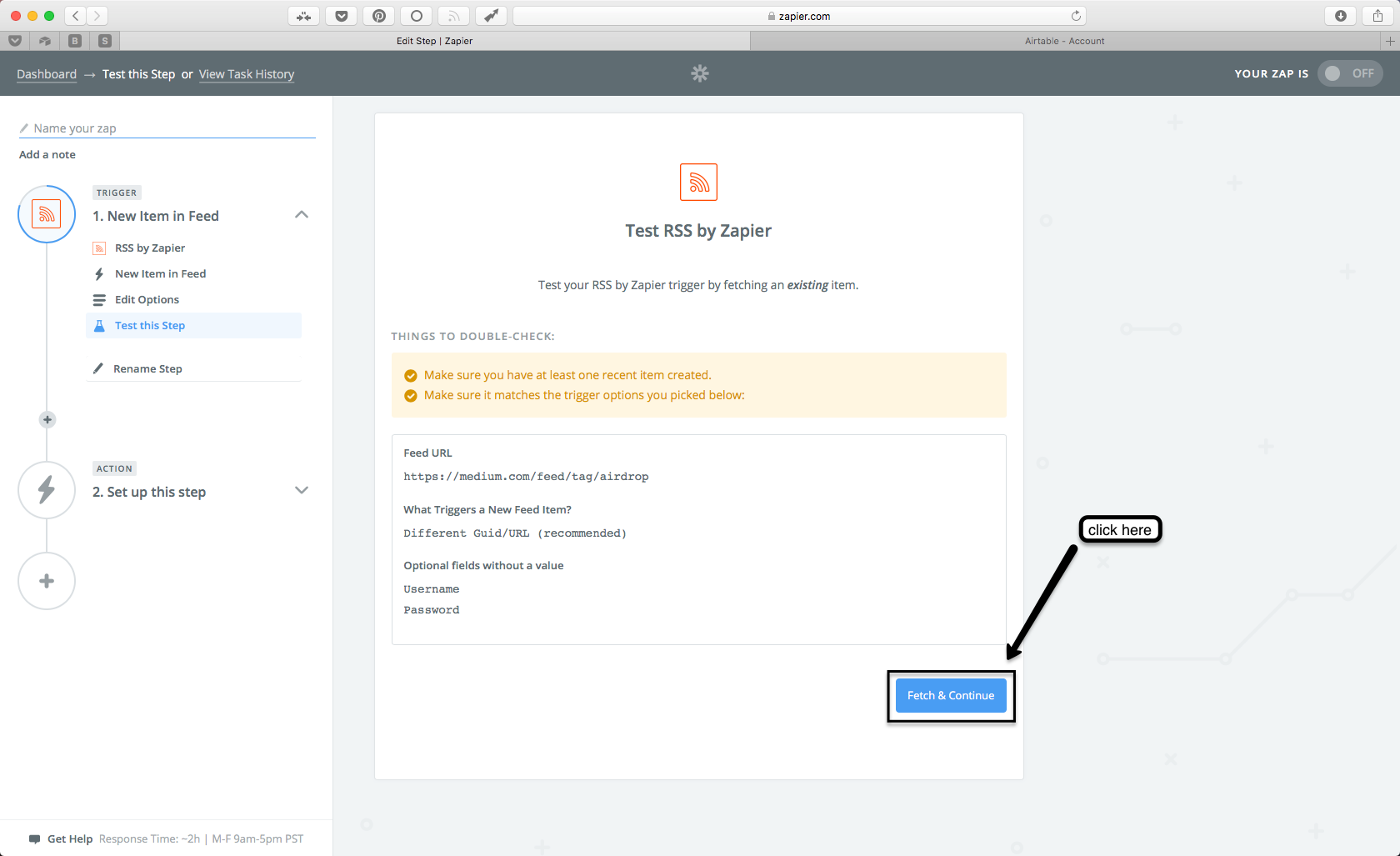Click the list icon beside Edit Options
This screenshot has height=856, width=1400.
tap(99, 299)
